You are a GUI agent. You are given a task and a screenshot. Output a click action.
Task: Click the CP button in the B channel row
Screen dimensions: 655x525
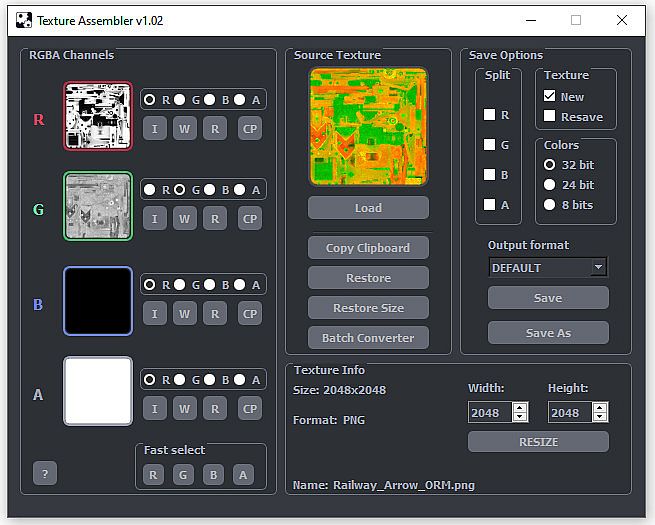pos(250,313)
